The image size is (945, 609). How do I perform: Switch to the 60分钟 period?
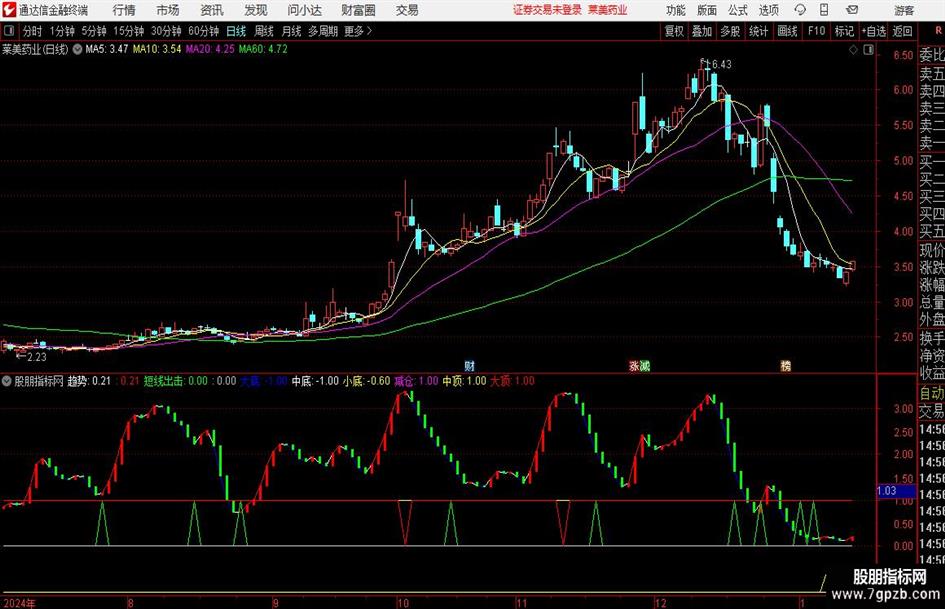pos(204,31)
